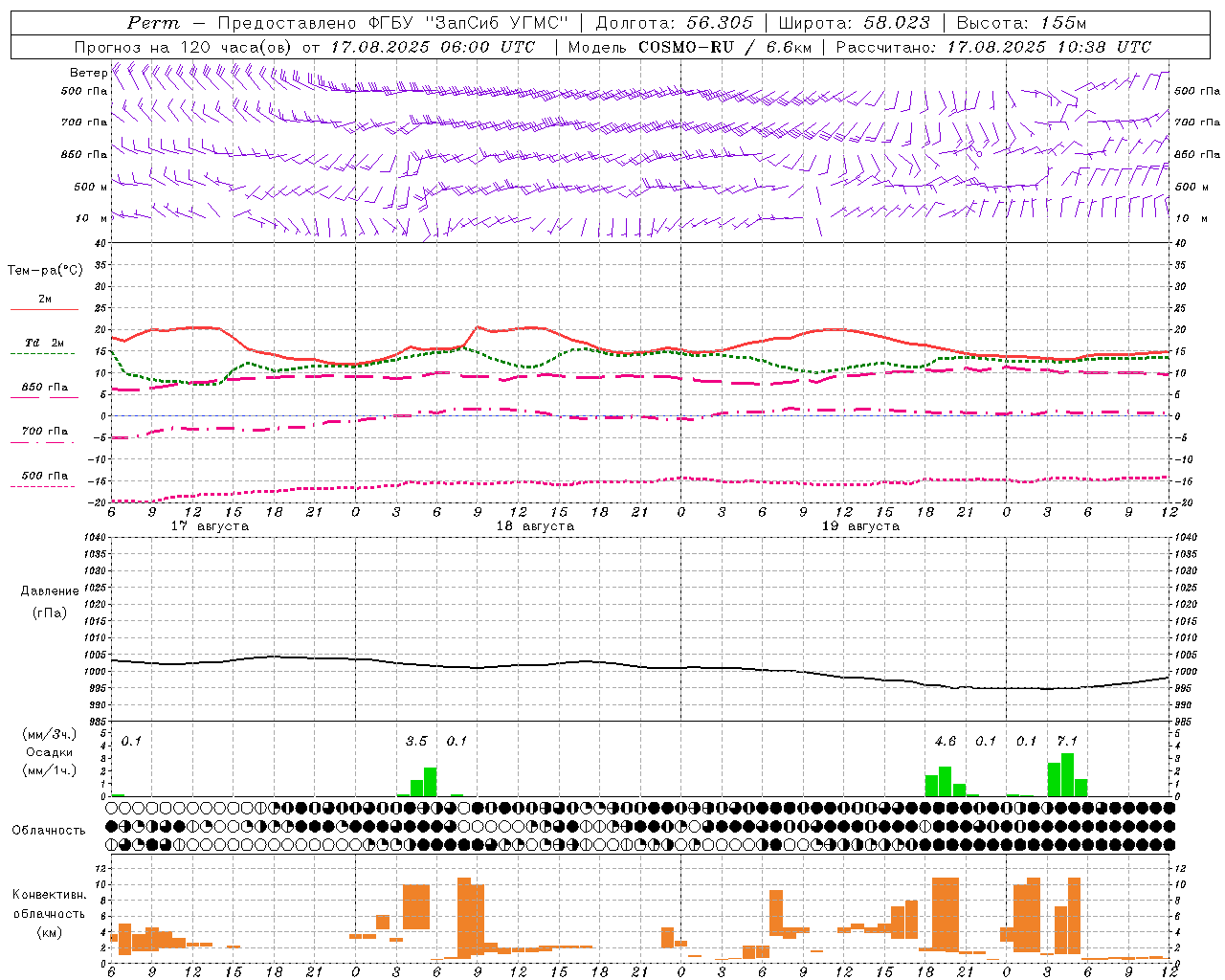The image size is (1225, 980).
Task: Click the black pressure curve in the Давление panel
Action: tap(641, 667)
